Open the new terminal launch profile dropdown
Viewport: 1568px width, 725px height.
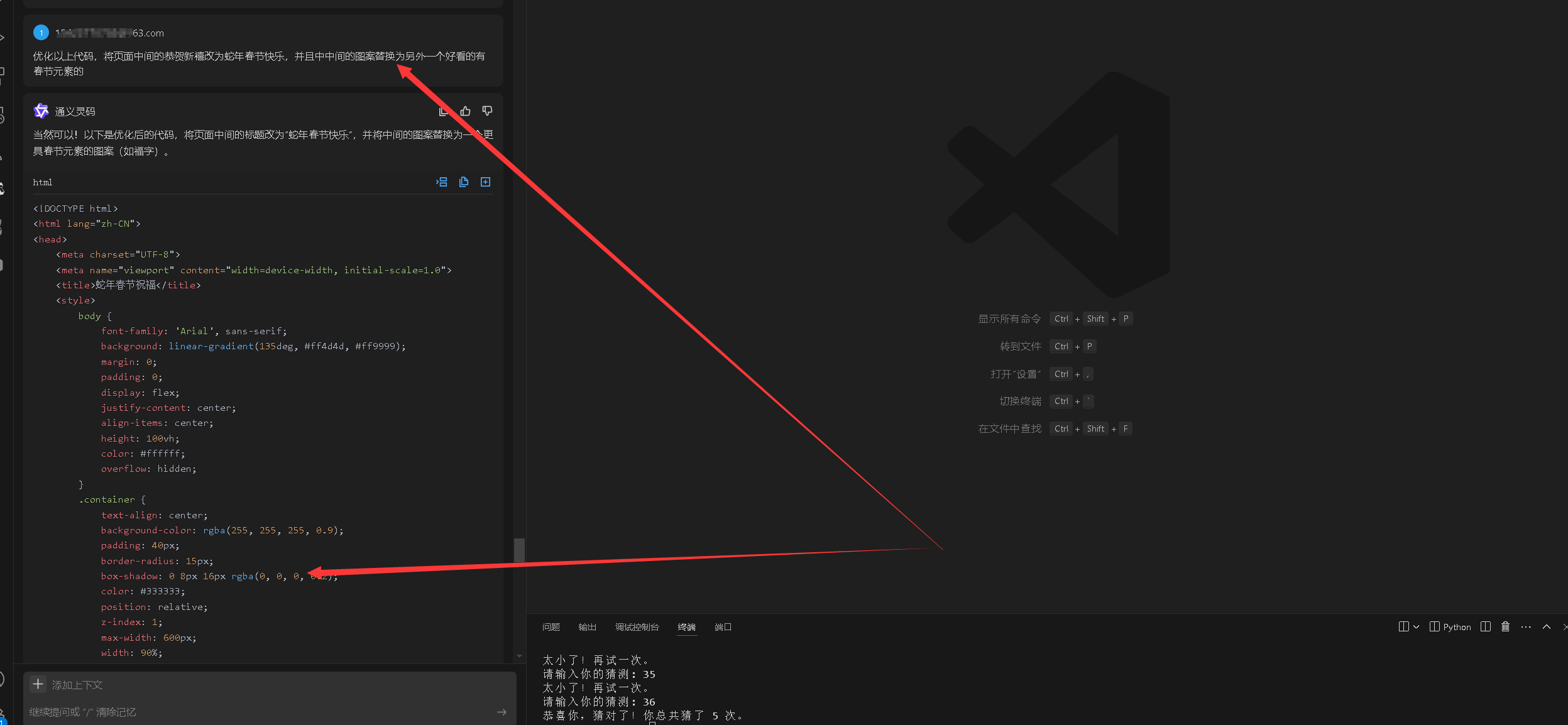point(1416,627)
